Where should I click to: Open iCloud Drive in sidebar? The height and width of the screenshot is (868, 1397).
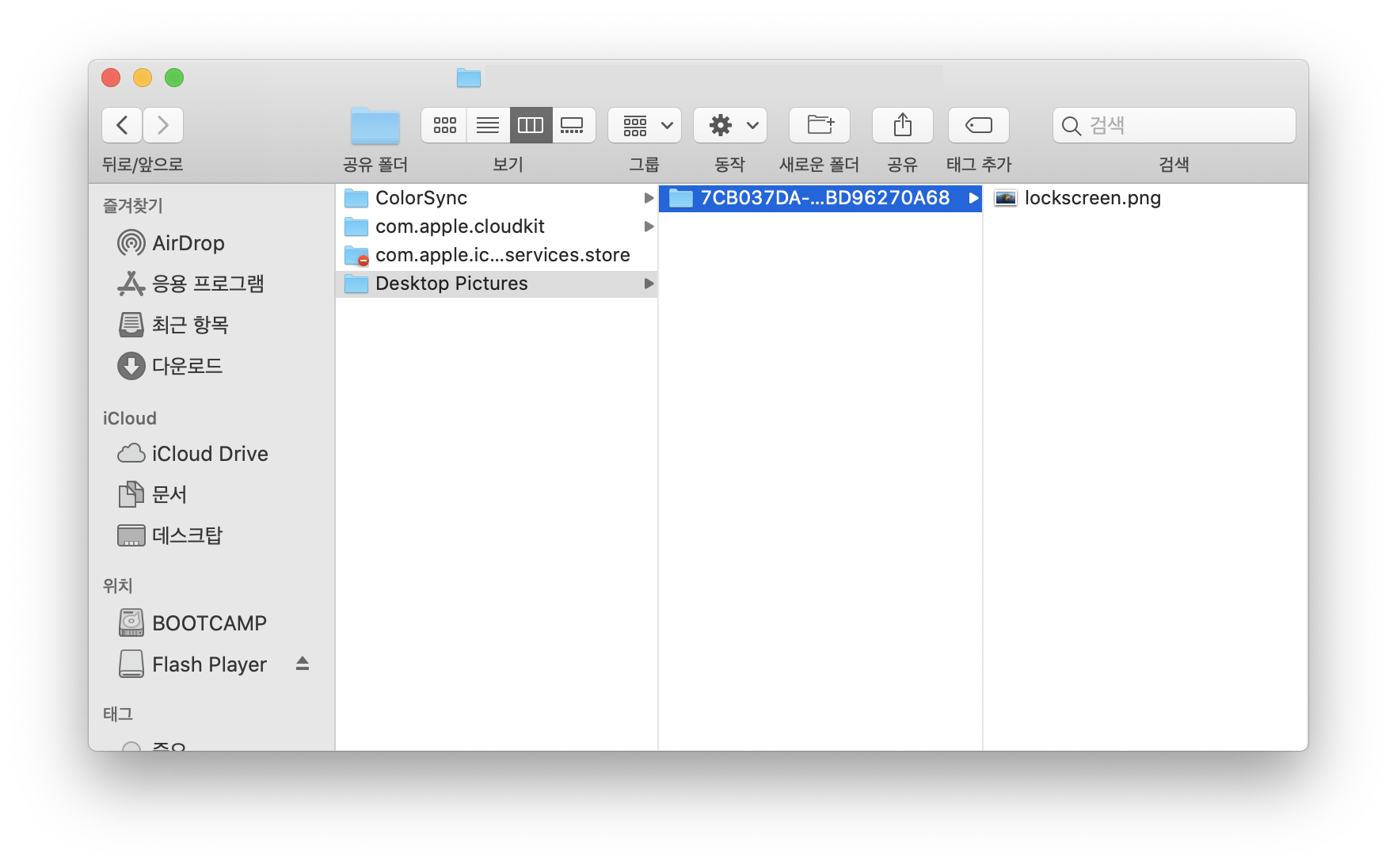coord(193,454)
